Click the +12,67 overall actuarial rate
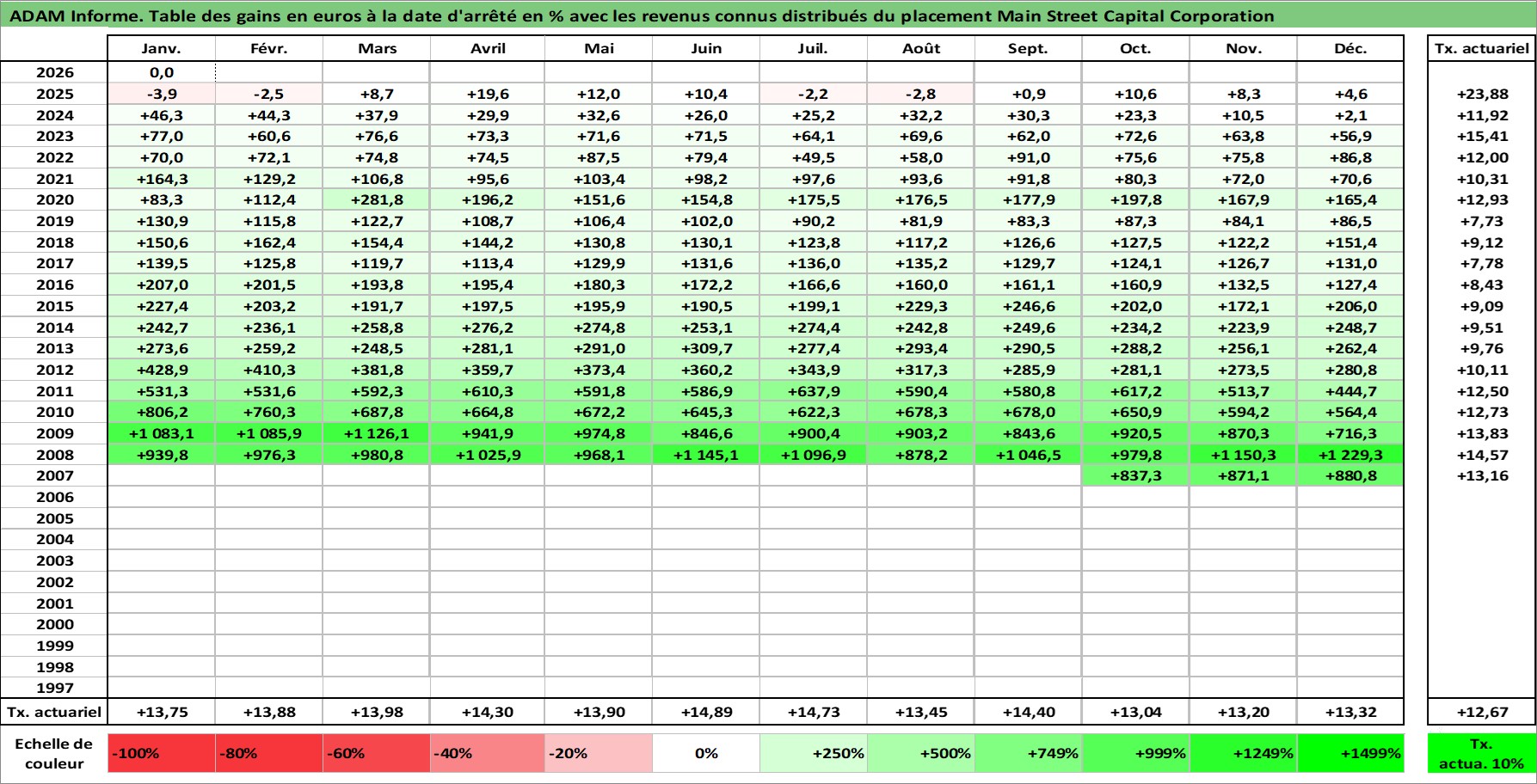 pos(1482,712)
